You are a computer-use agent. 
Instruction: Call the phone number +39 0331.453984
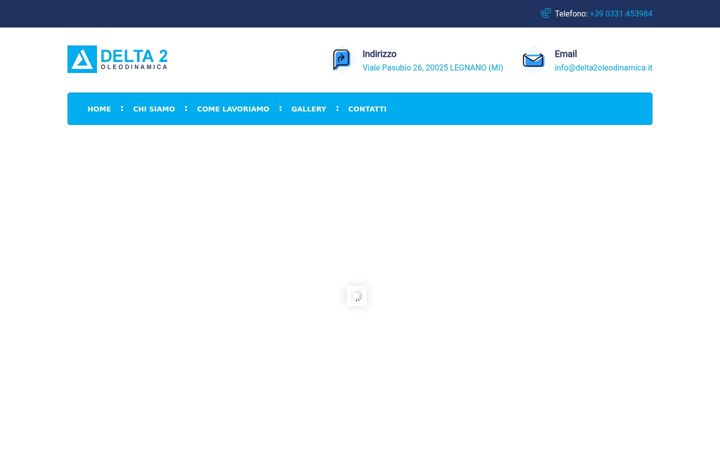coord(621,14)
